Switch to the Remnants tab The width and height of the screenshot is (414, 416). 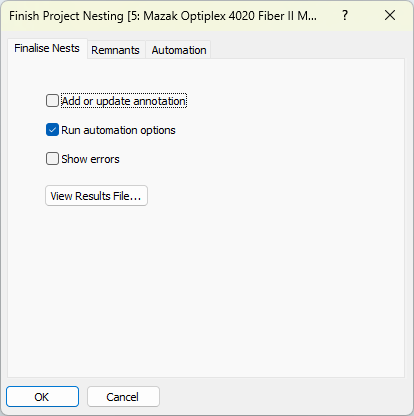115,50
